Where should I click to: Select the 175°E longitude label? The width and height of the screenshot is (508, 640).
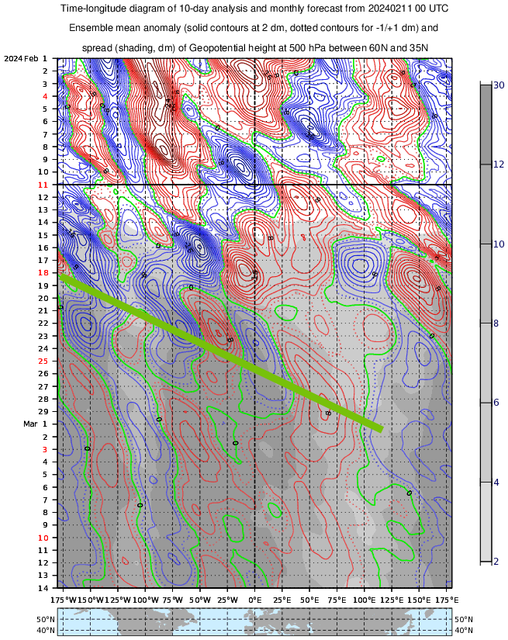pyautogui.click(x=447, y=600)
